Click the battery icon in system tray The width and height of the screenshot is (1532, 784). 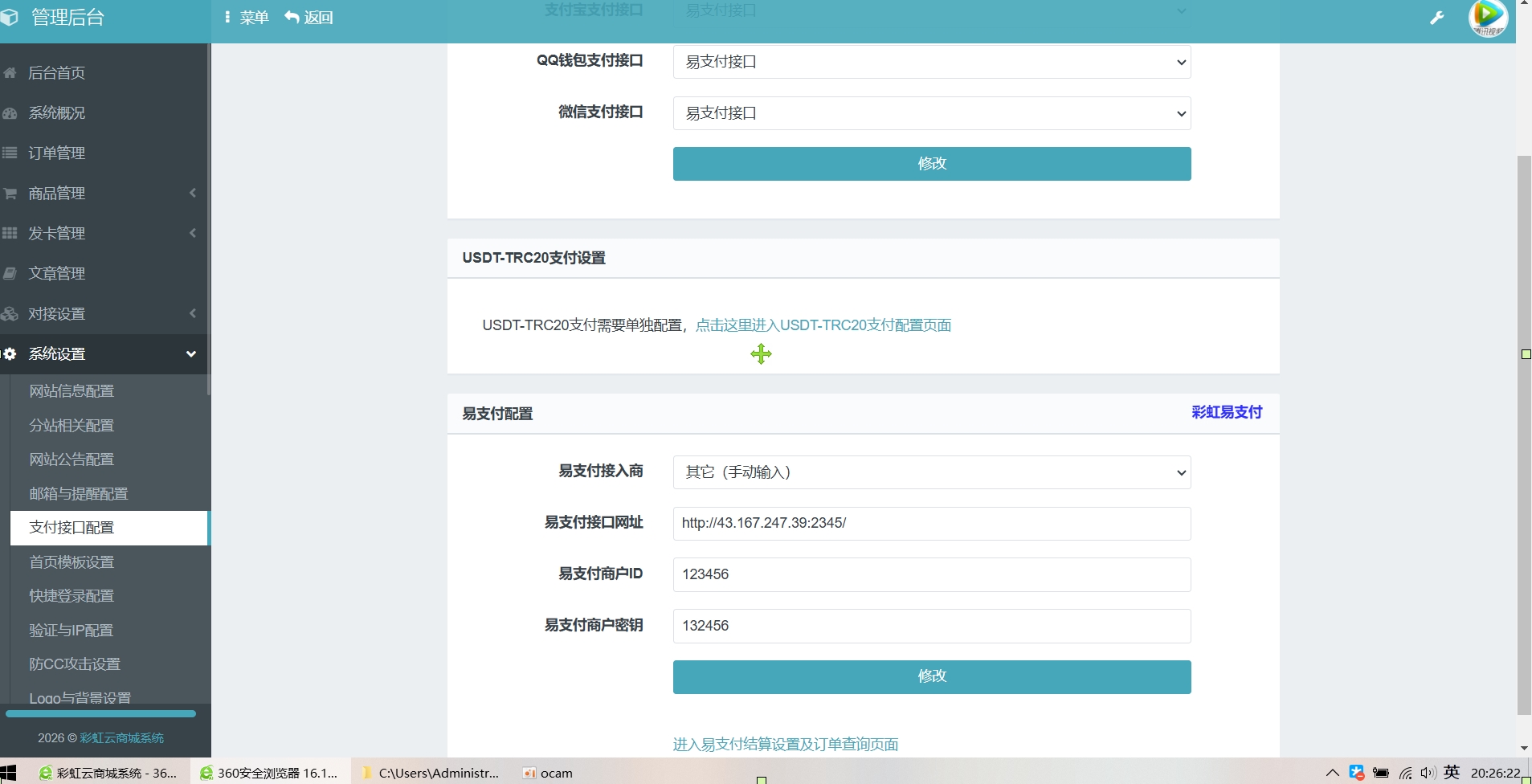[x=1381, y=773]
